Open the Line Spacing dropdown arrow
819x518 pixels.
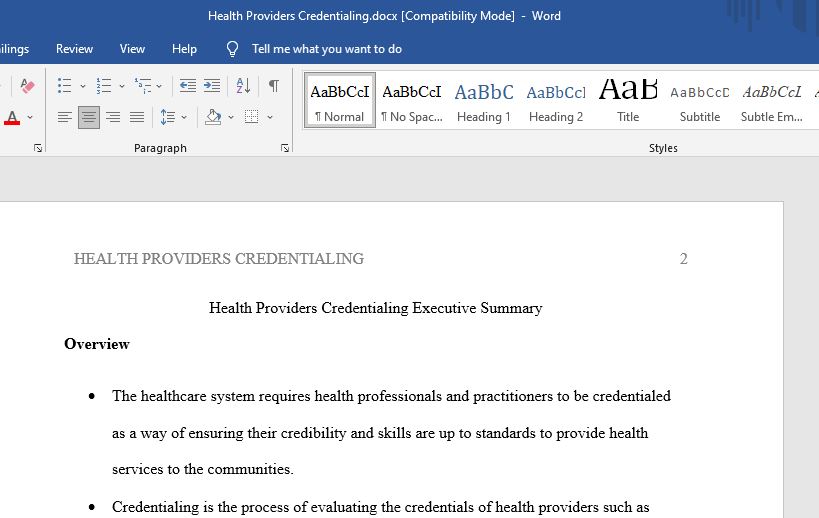pyautogui.click(x=184, y=117)
